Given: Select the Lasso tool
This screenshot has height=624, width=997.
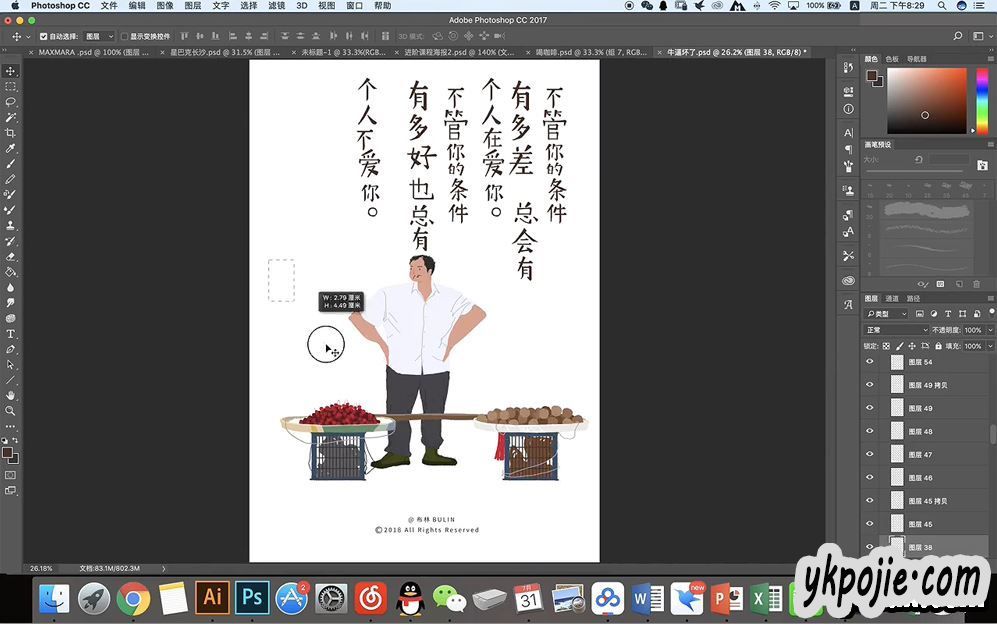Looking at the screenshot, I should (10, 102).
